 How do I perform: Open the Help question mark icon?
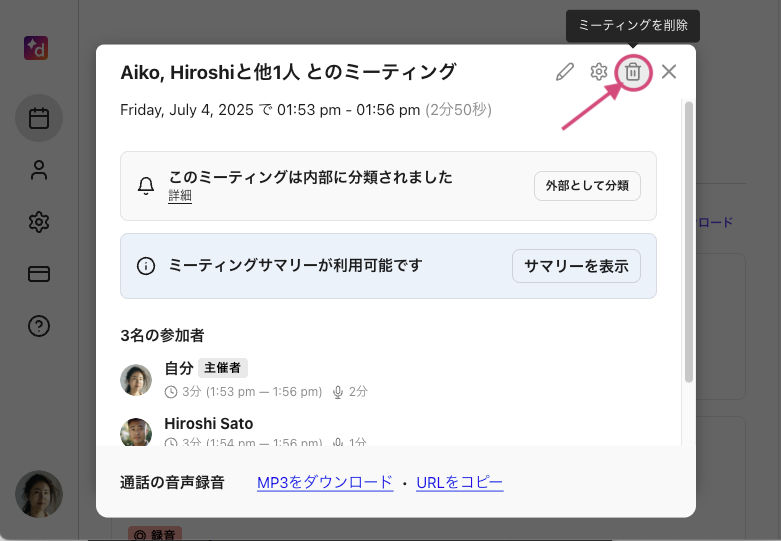pos(39,326)
